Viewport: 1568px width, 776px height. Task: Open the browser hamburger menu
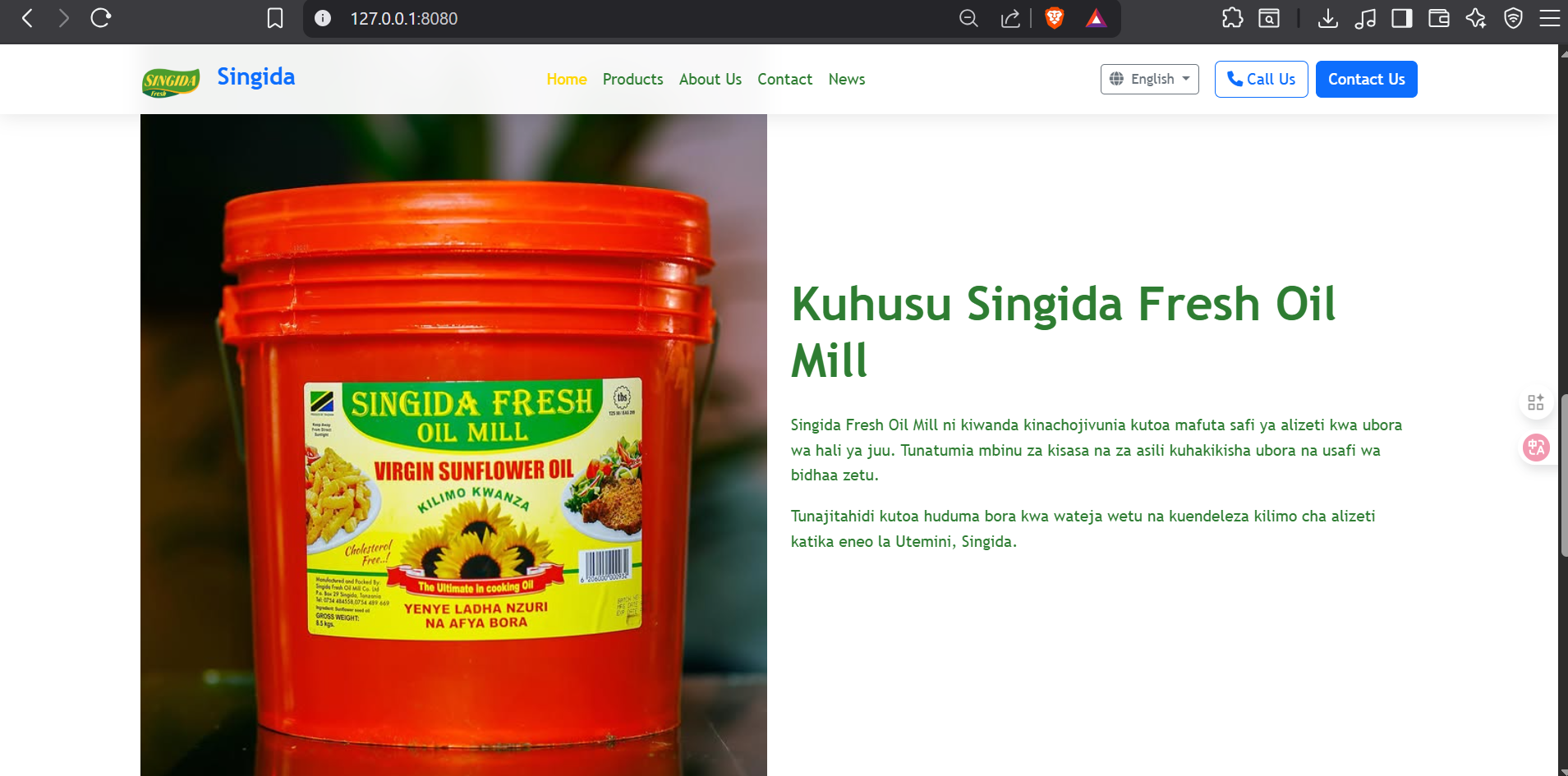pyautogui.click(x=1549, y=18)
